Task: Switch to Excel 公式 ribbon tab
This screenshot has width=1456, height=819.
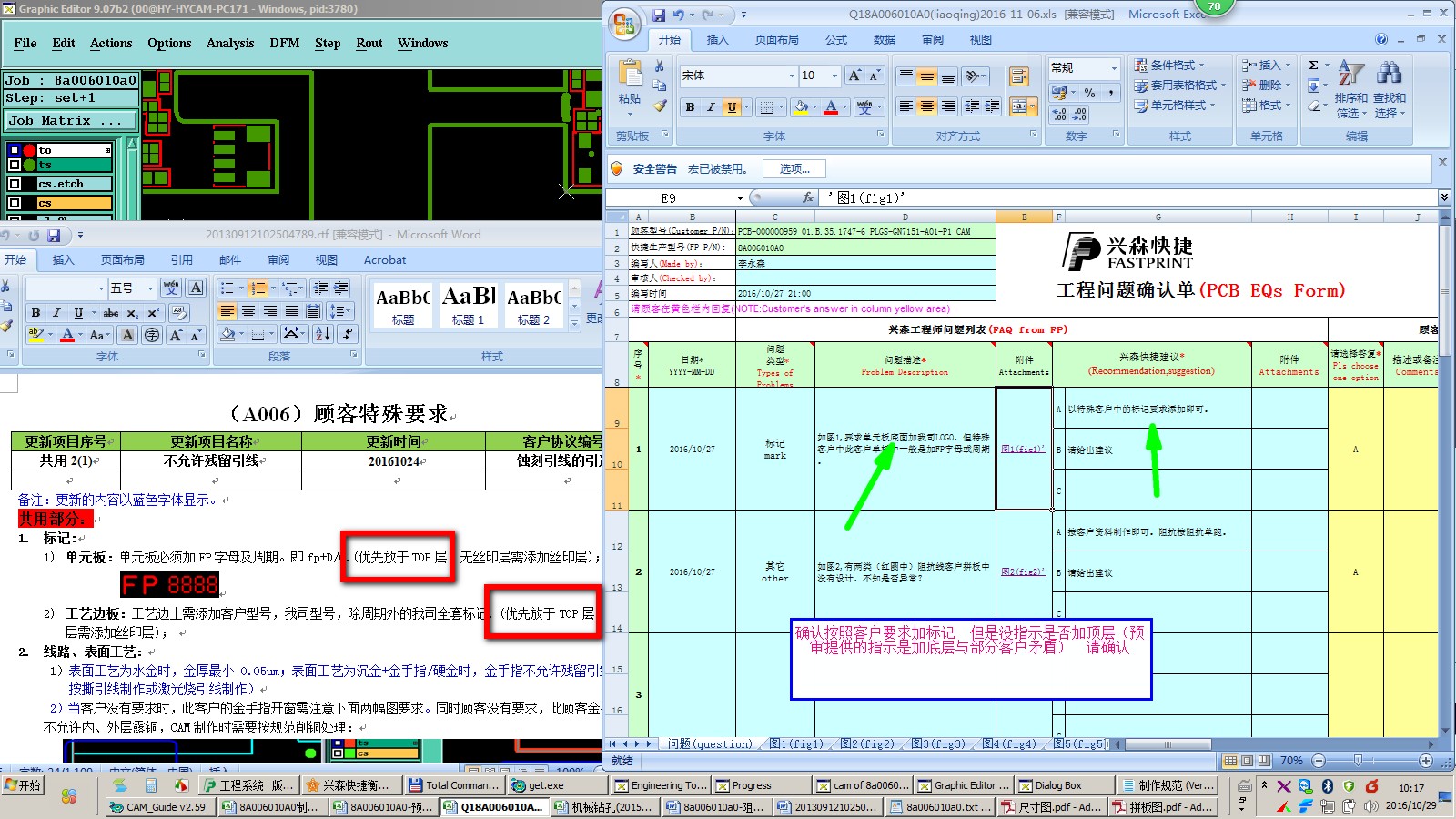Action: pos(836,40)
